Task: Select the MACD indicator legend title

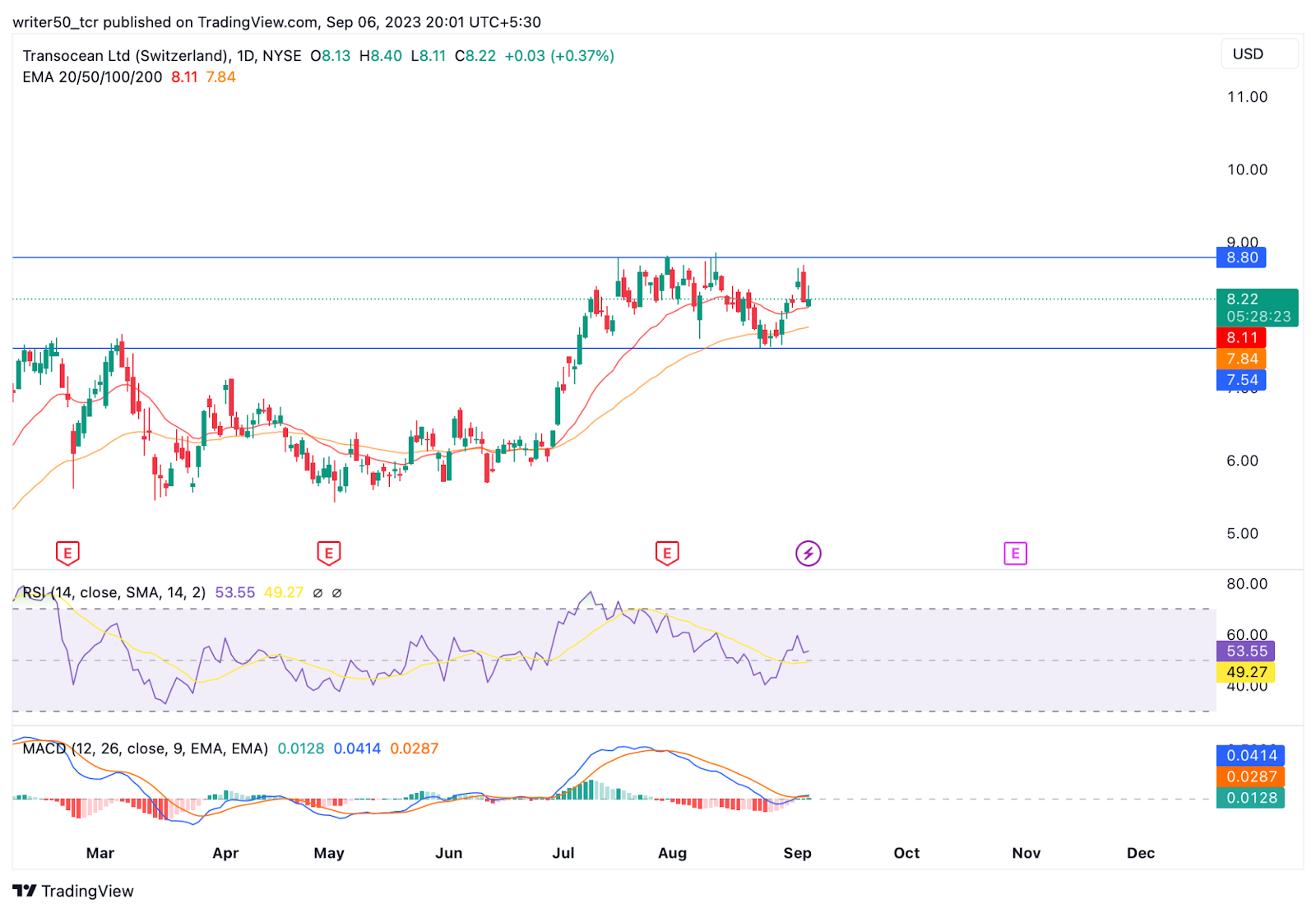Action: click(145, 748)
